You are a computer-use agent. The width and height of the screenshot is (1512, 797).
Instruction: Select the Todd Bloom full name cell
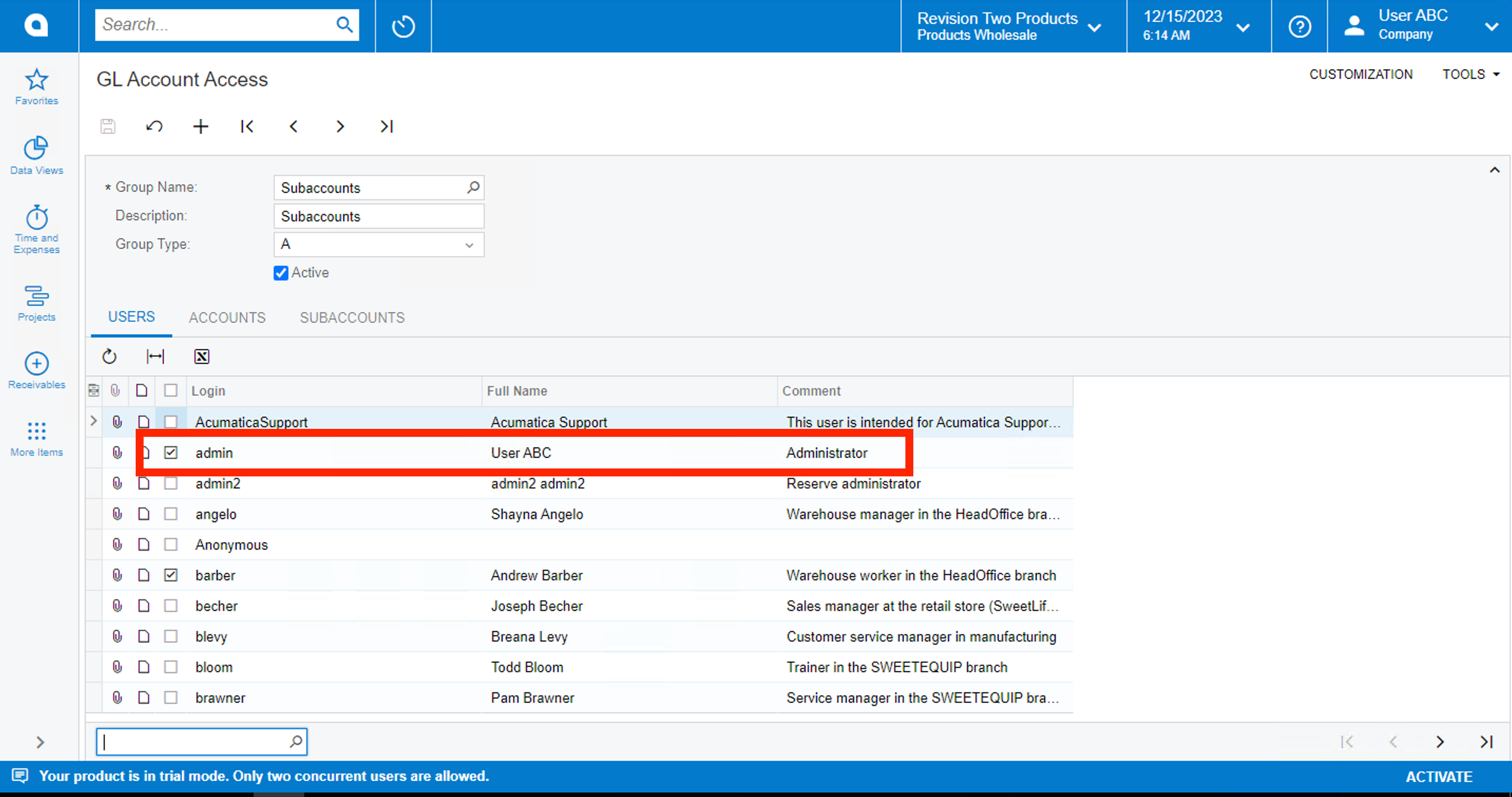click(631, 667)
